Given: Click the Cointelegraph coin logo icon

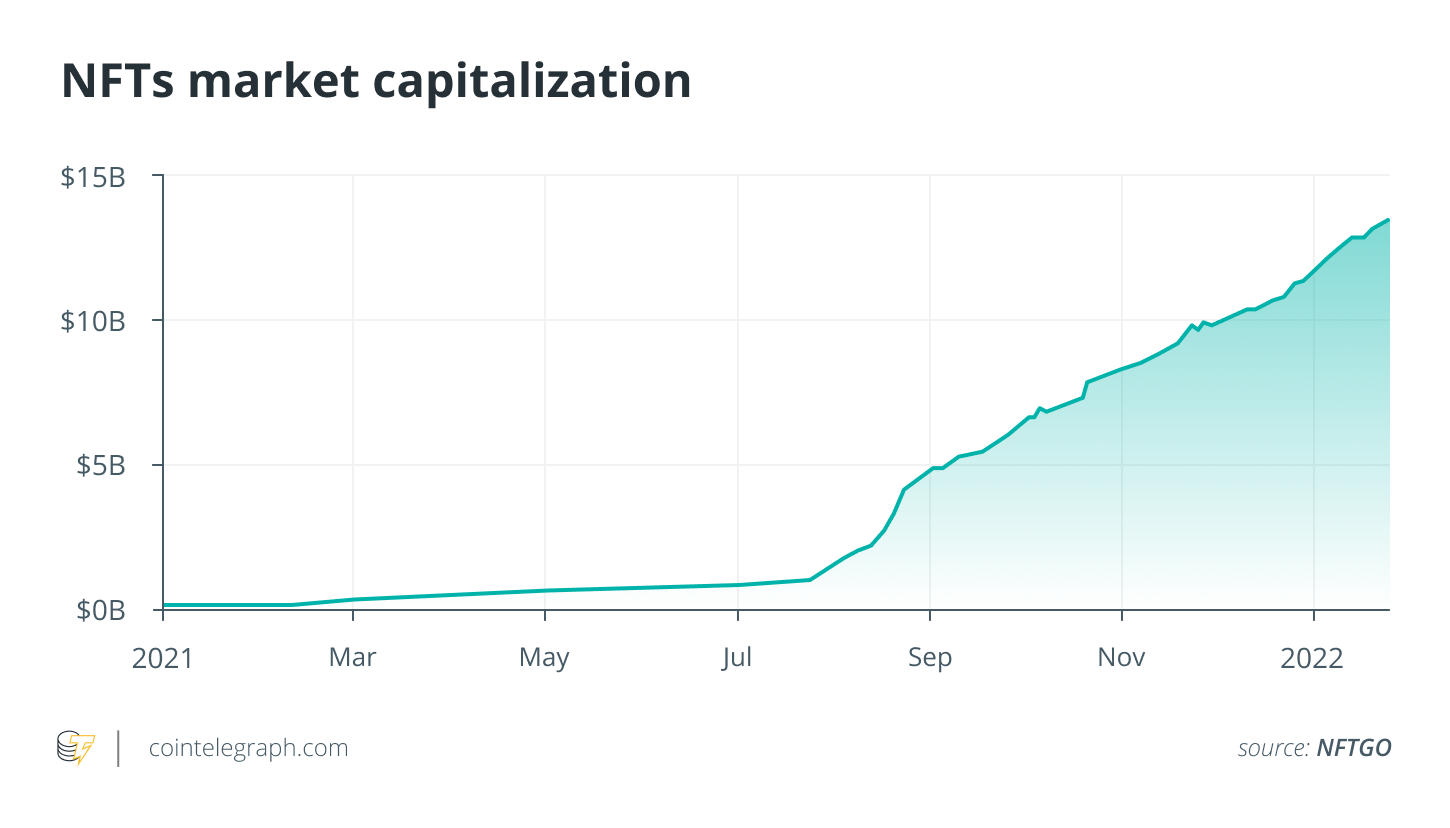Looking at the screenshot, I should [x=75, y=748].
